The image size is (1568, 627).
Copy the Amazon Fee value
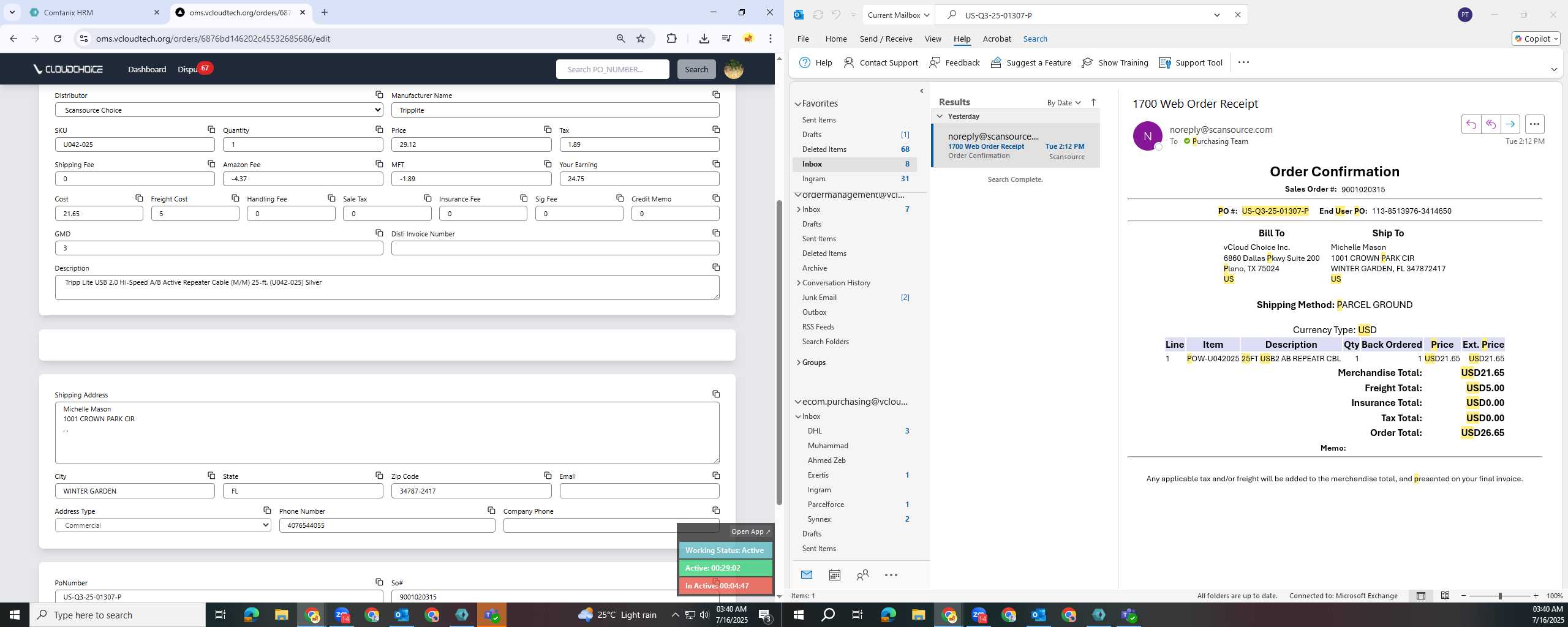coord(379,163)
